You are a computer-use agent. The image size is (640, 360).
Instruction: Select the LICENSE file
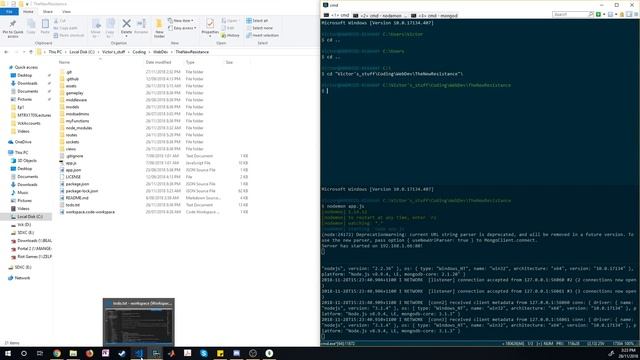73,177
